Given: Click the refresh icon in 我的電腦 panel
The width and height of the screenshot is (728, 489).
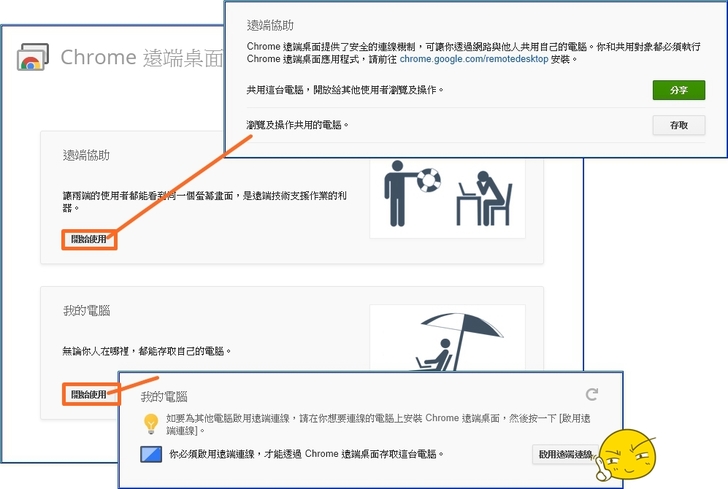Looking at the screenshot, I should [x=592, y=394].
